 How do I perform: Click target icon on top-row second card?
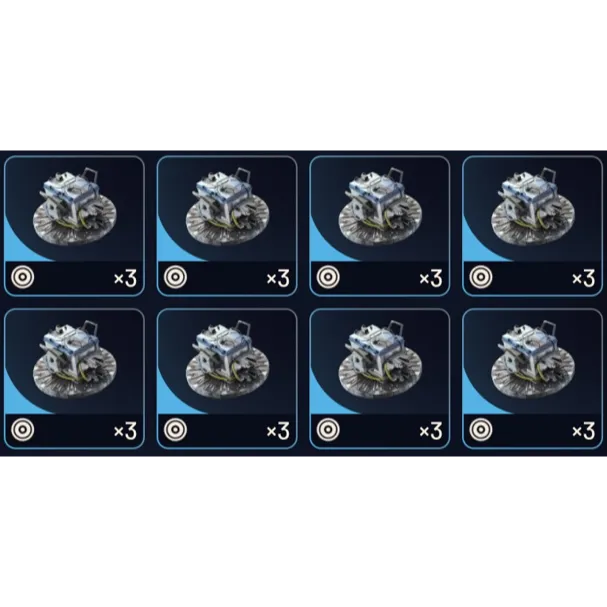(x=175, y=277)
